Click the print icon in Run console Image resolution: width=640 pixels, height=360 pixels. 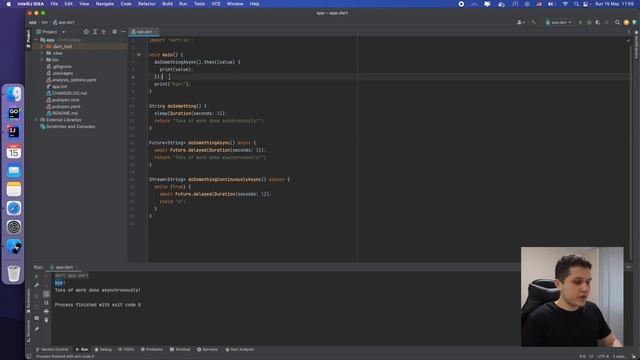coord(46,311)
